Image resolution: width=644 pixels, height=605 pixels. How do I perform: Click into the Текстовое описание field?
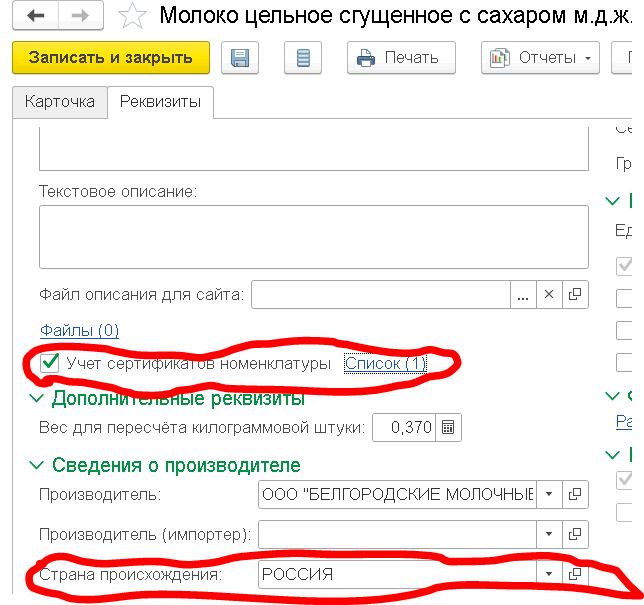tap(313, 237)
